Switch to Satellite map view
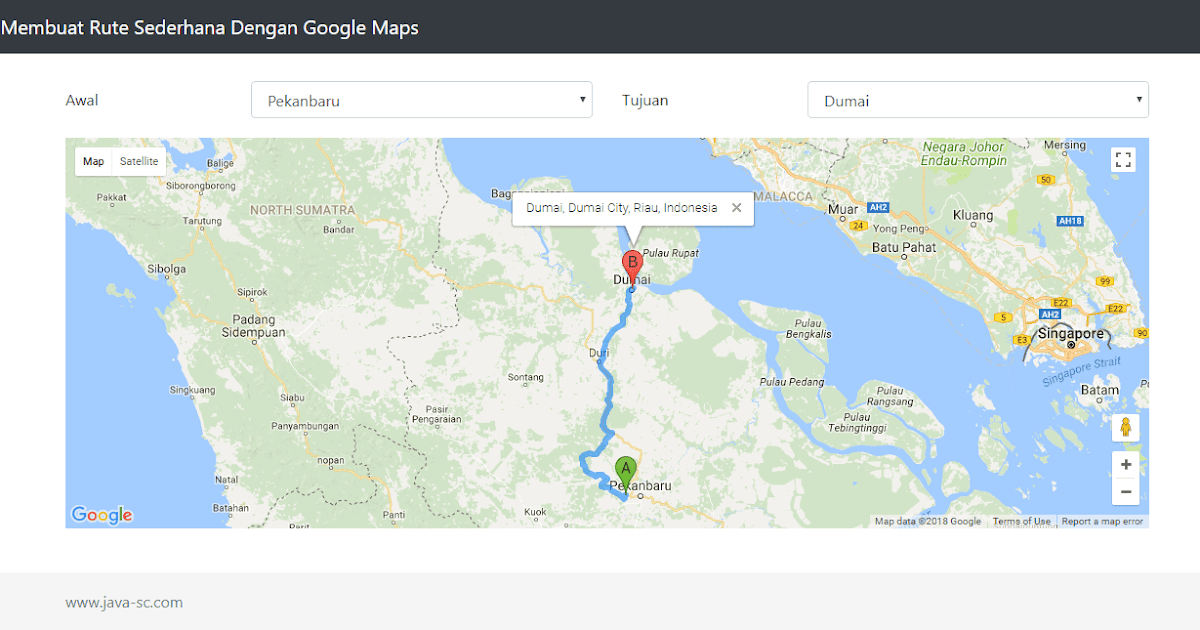Image resolution: width=1200 pixels, height=630 pixels. pyautogui.click(x=139, y=161)
